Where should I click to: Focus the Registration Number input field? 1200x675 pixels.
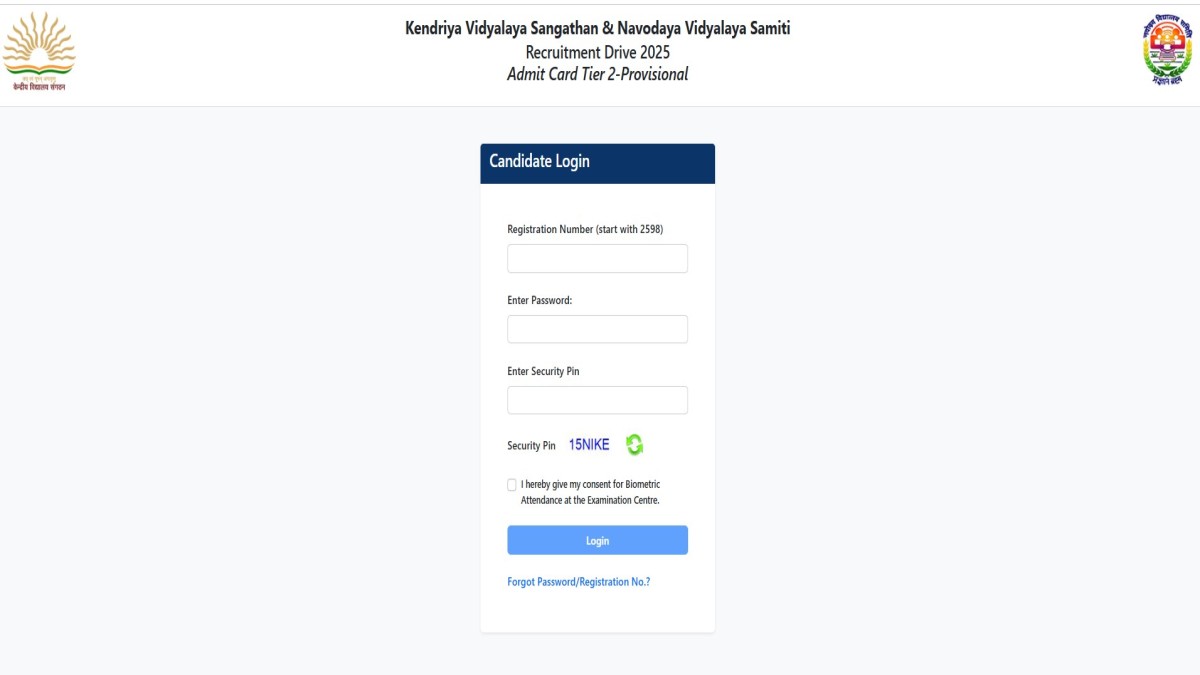tap(597, 259)
